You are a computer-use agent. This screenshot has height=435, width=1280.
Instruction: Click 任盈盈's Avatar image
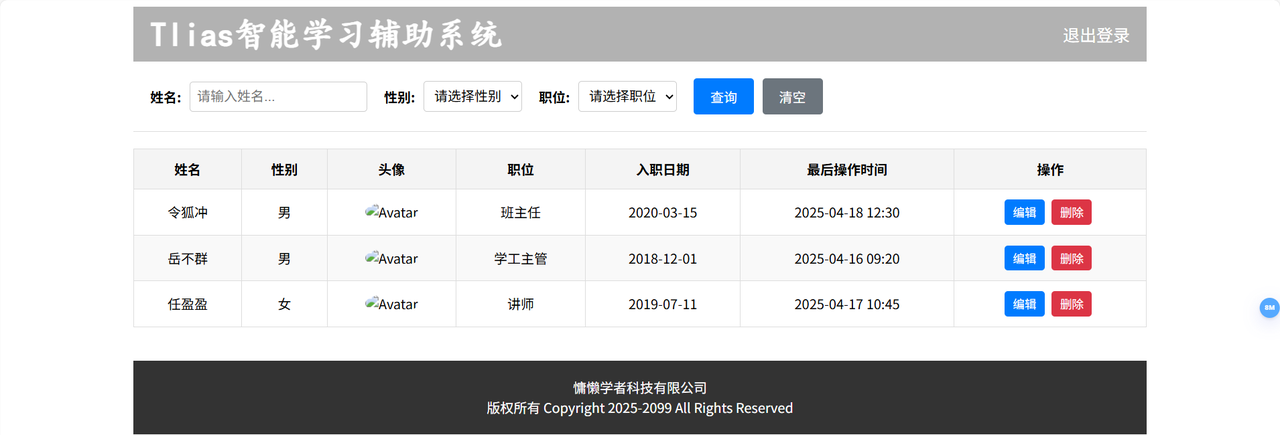tap(392, 304)
